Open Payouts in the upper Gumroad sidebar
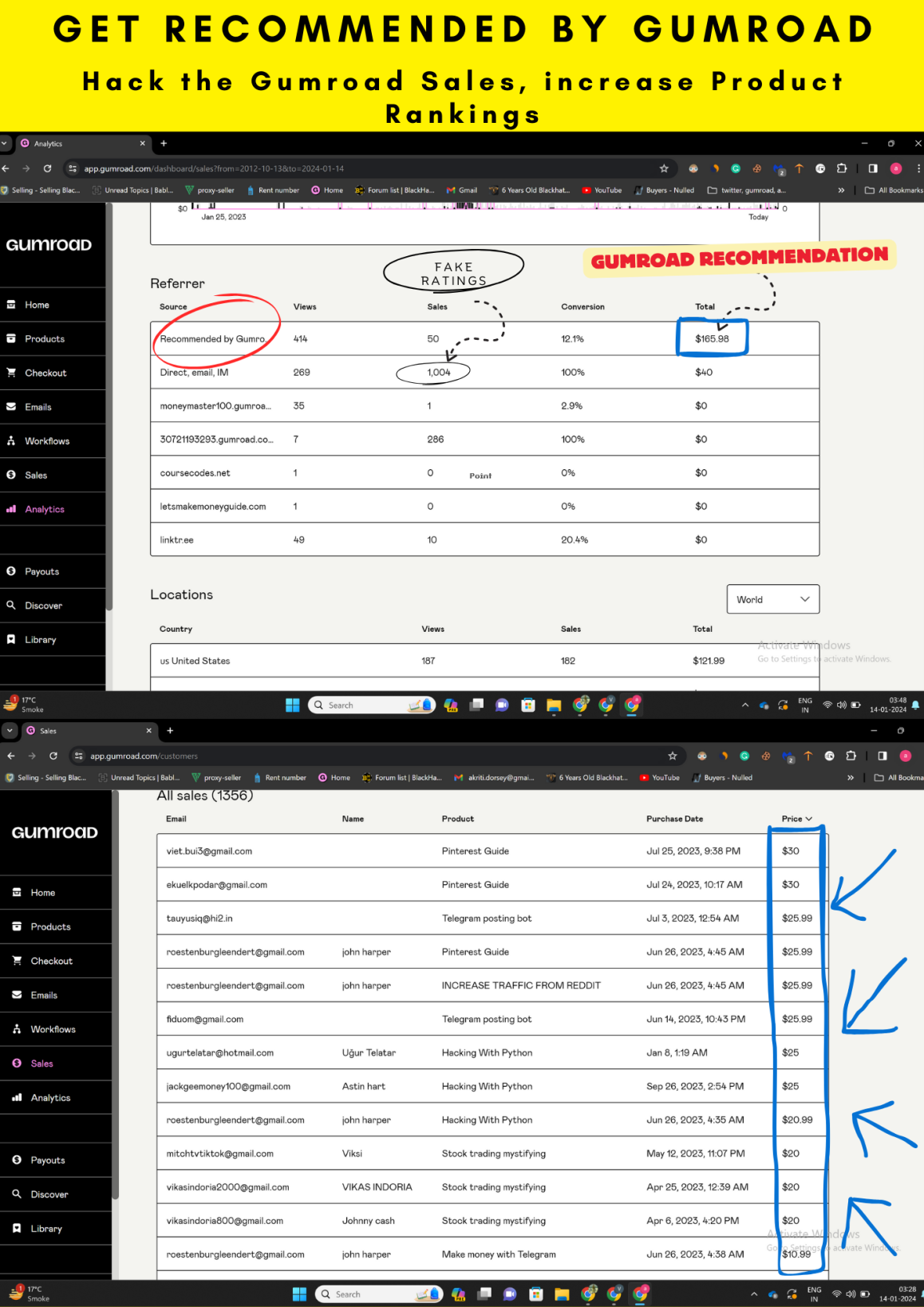Image resolution: width=924 pixels, height=1307 pixels. coord(41,571)
